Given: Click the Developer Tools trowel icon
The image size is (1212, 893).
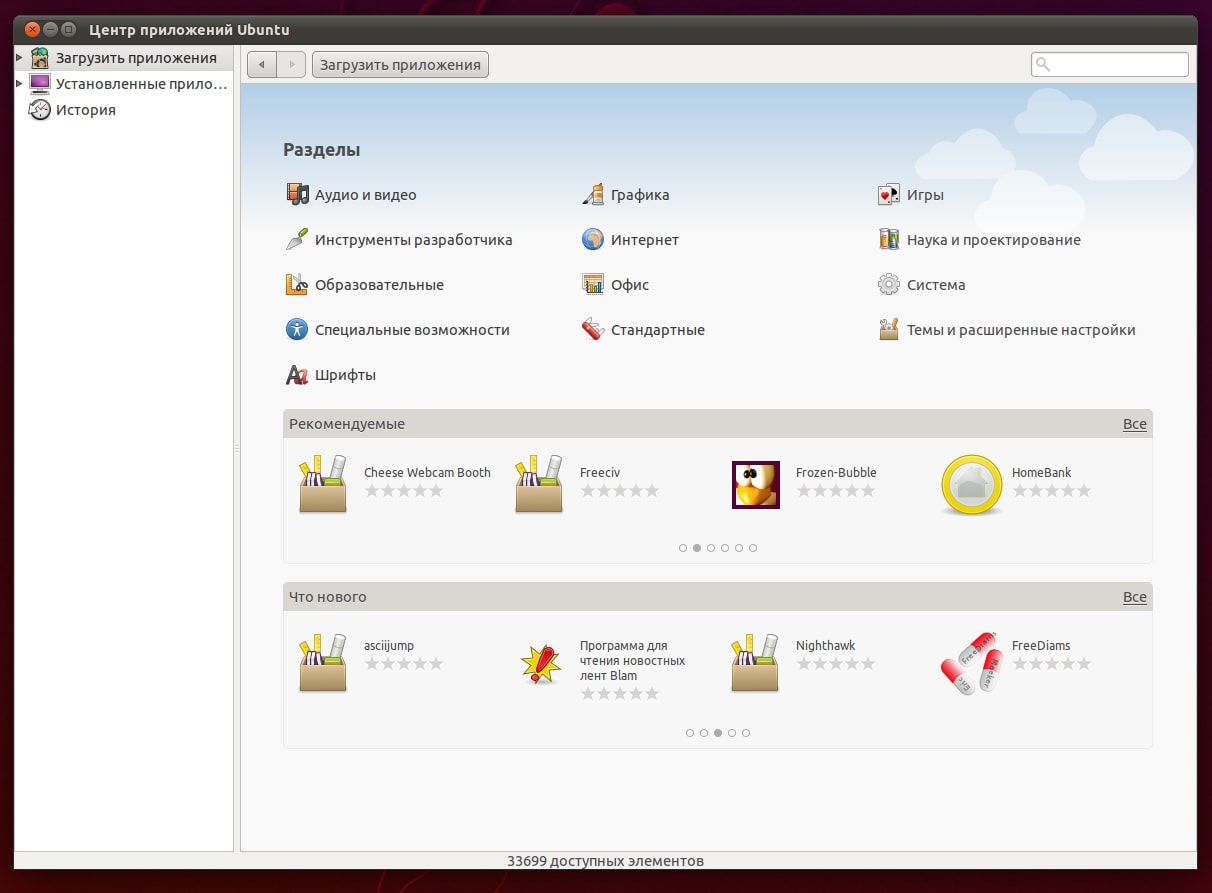Looking at the screenshot, I should [297, 240].
